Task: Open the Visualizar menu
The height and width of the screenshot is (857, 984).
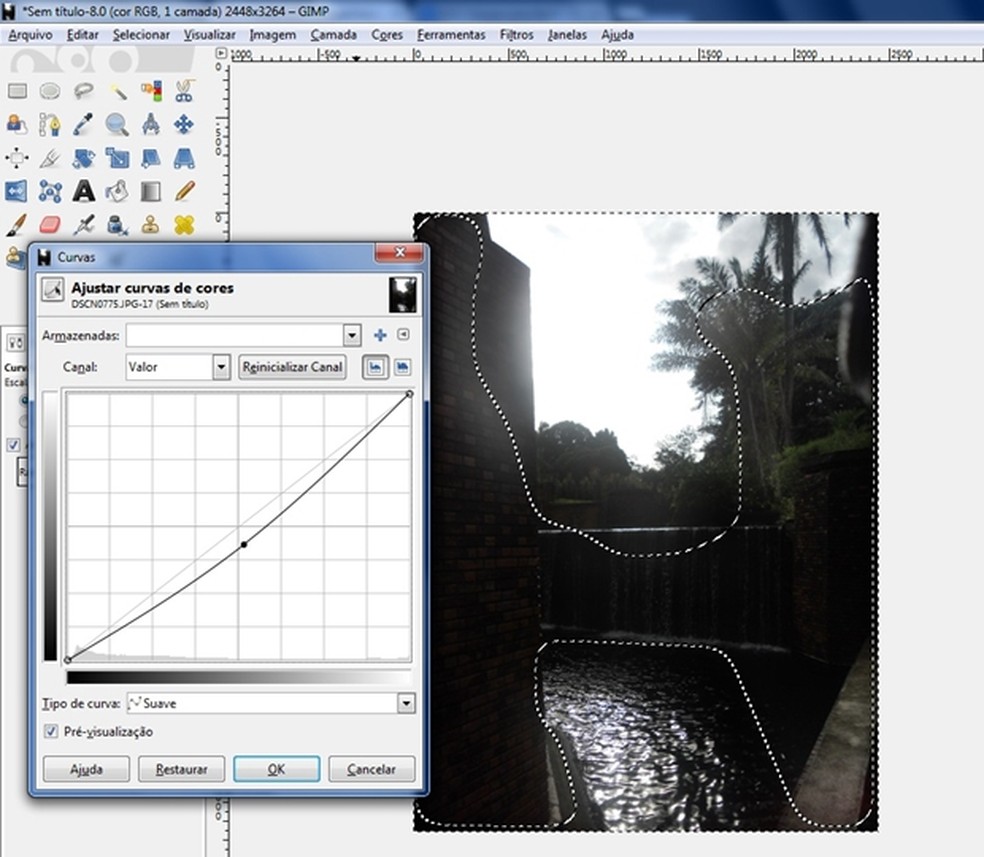Action: [210, 35]
